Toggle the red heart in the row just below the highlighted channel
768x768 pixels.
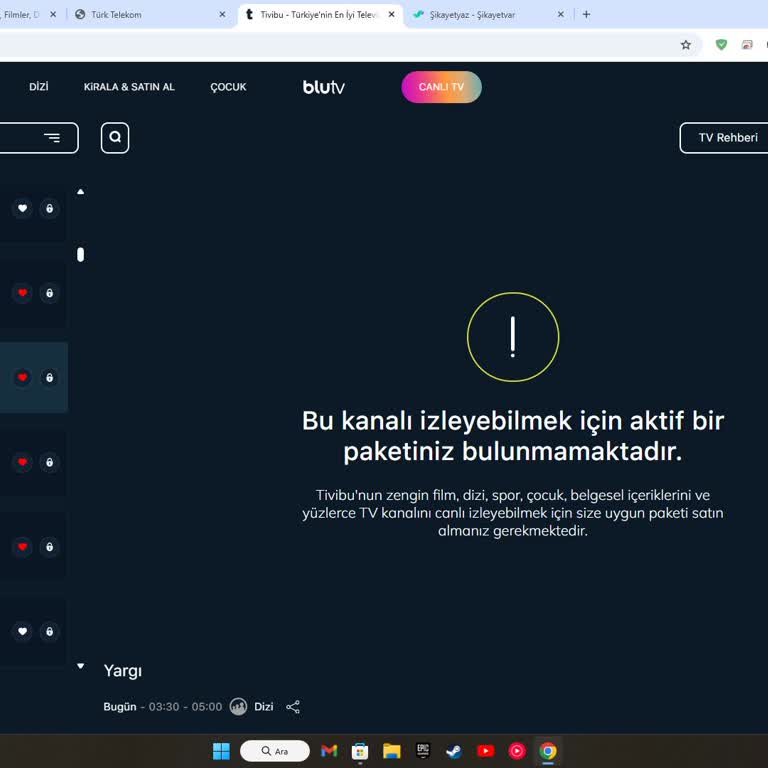click(x=23, y=462)
